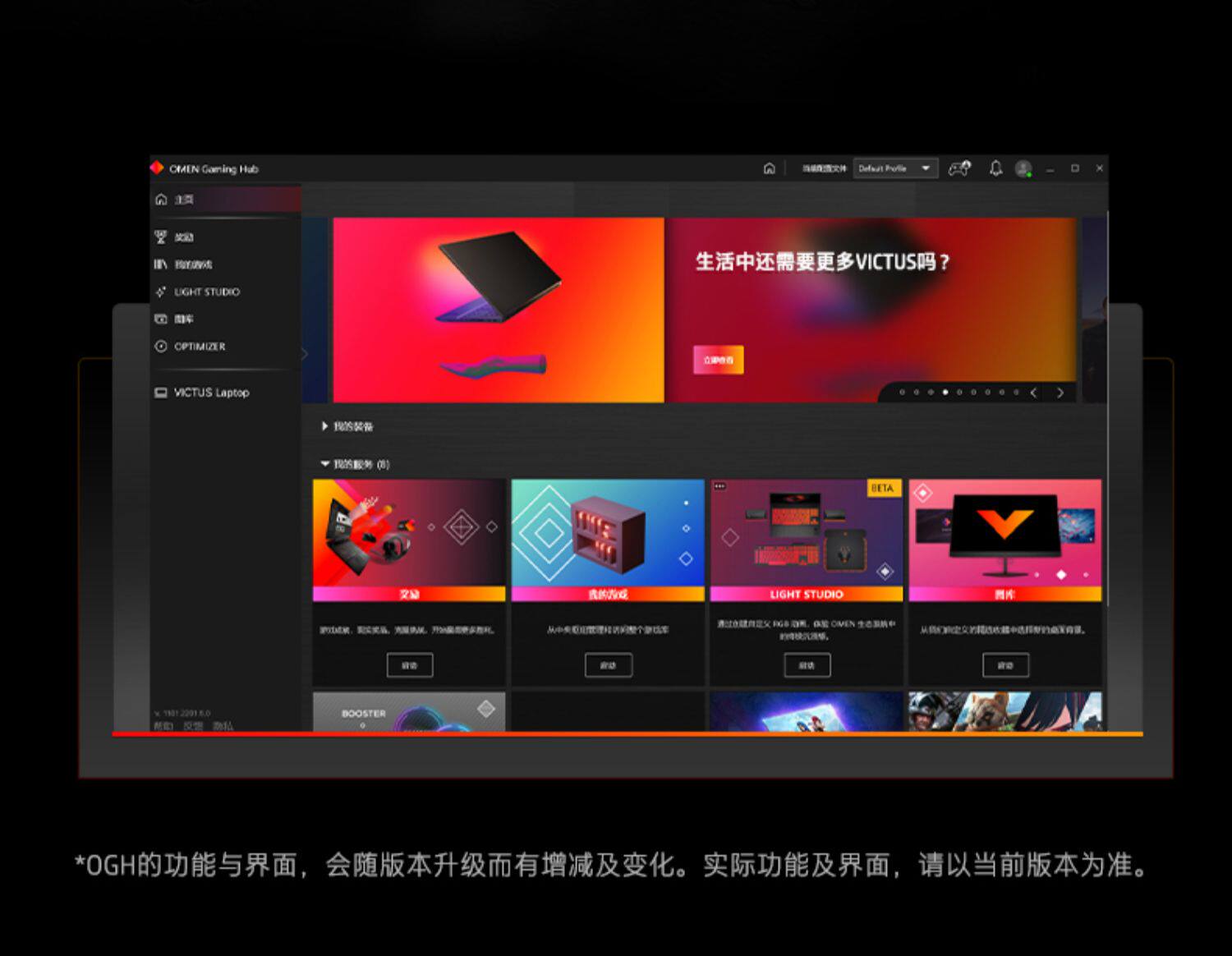1232x956 pixels.
Task: Click the banner headline 生活中还需要更多VICTUS吗？
Action: (823, 262)
